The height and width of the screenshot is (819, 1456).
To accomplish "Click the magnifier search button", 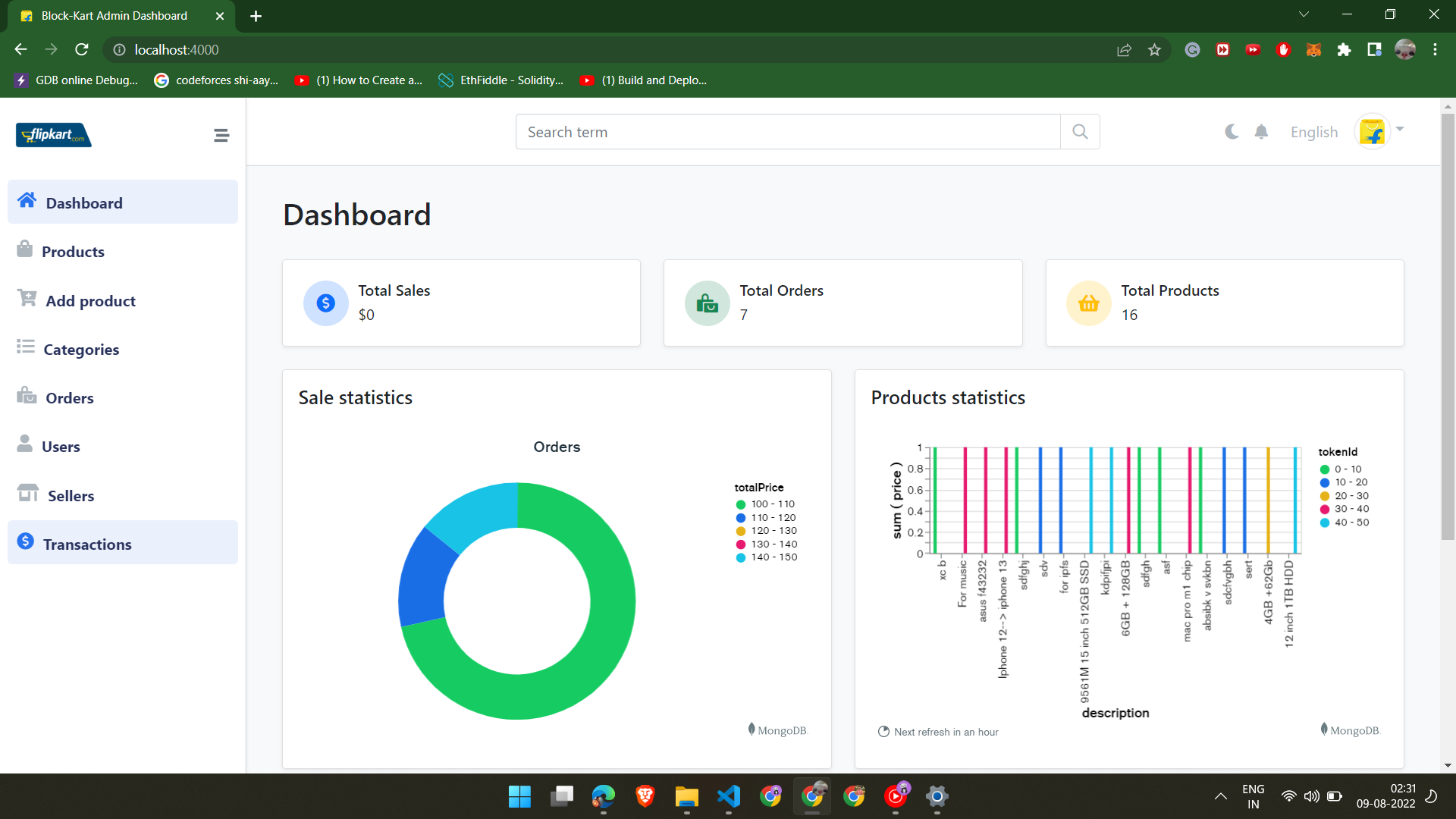I will tap(1080, 132).
